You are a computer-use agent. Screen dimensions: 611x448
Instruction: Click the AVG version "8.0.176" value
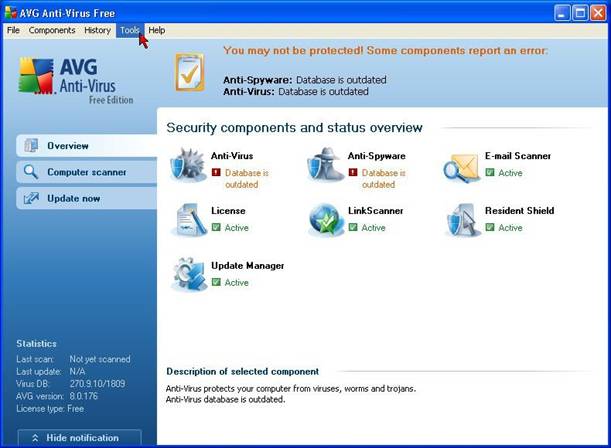tap(83, 396)
